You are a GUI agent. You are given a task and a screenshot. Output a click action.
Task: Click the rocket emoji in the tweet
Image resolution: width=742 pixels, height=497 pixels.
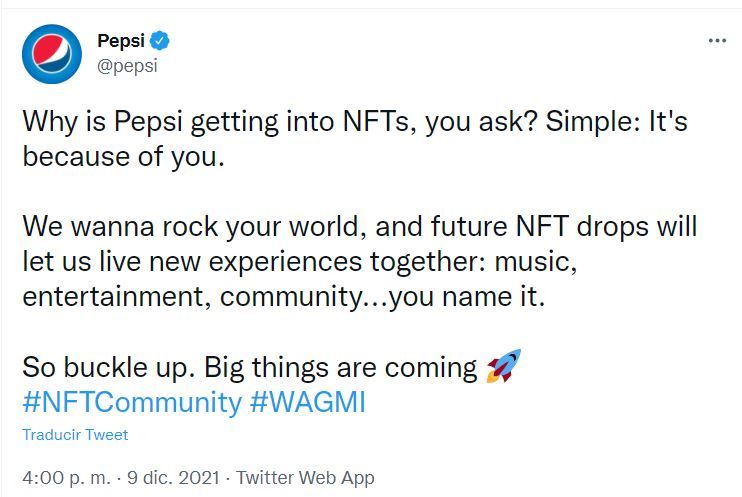[504, 367]
